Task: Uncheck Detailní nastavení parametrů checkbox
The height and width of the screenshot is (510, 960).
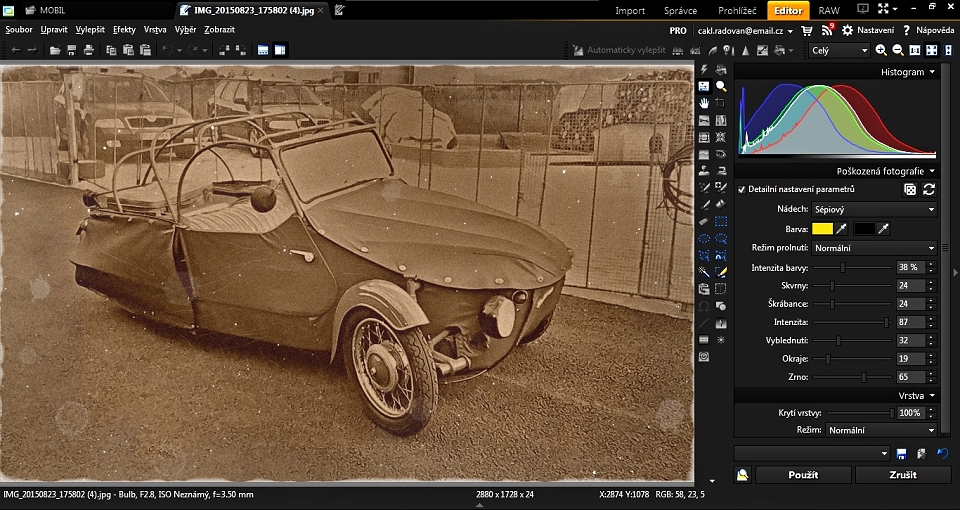Action: tap(741, 189)
